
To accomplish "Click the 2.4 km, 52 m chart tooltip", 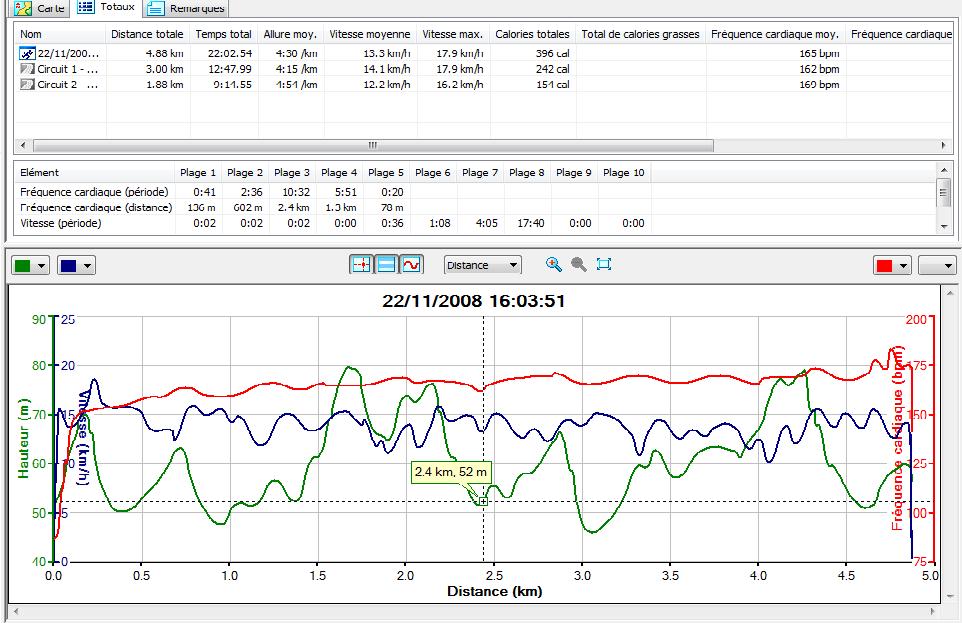I will [451, 472].
